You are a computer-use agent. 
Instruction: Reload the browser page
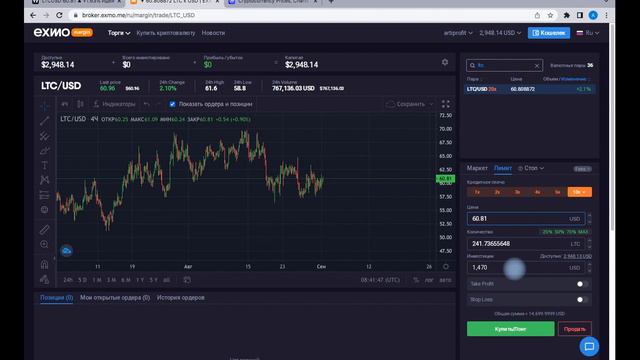coord(59,15)
